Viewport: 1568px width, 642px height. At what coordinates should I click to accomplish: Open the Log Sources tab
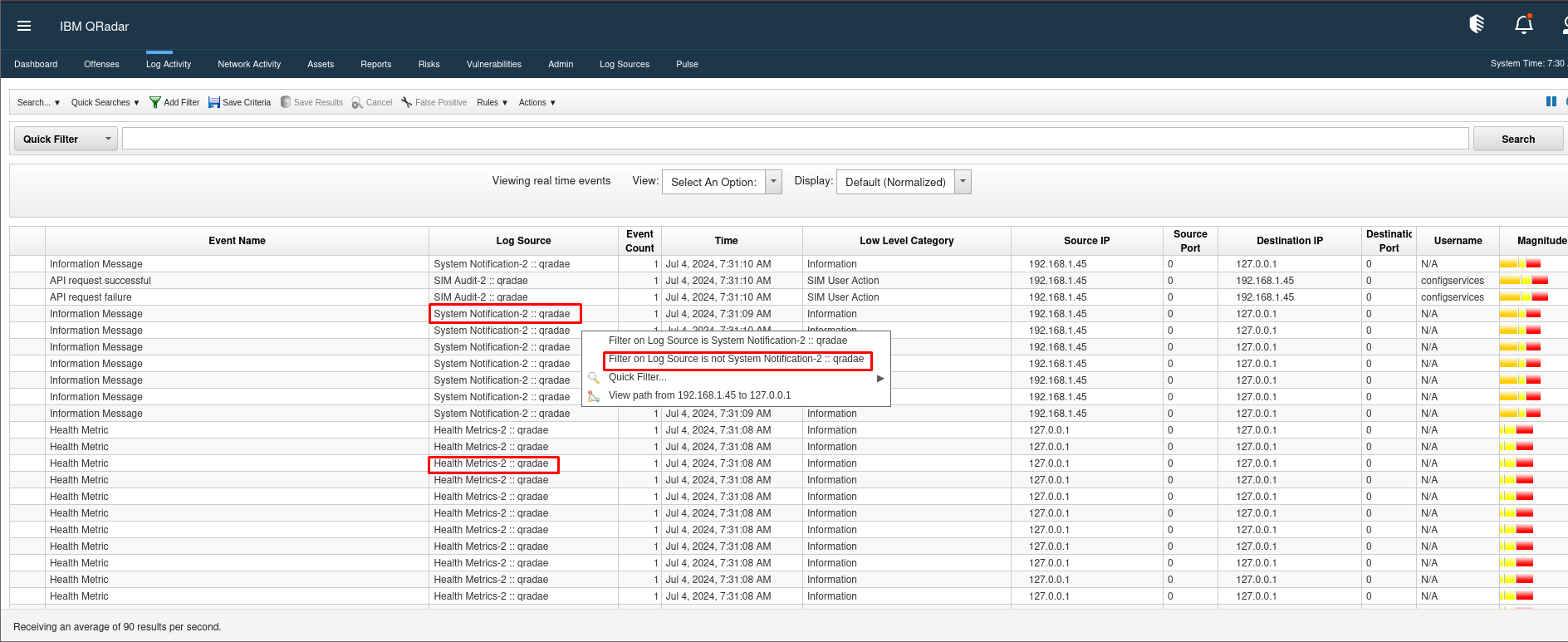(625, 64)
